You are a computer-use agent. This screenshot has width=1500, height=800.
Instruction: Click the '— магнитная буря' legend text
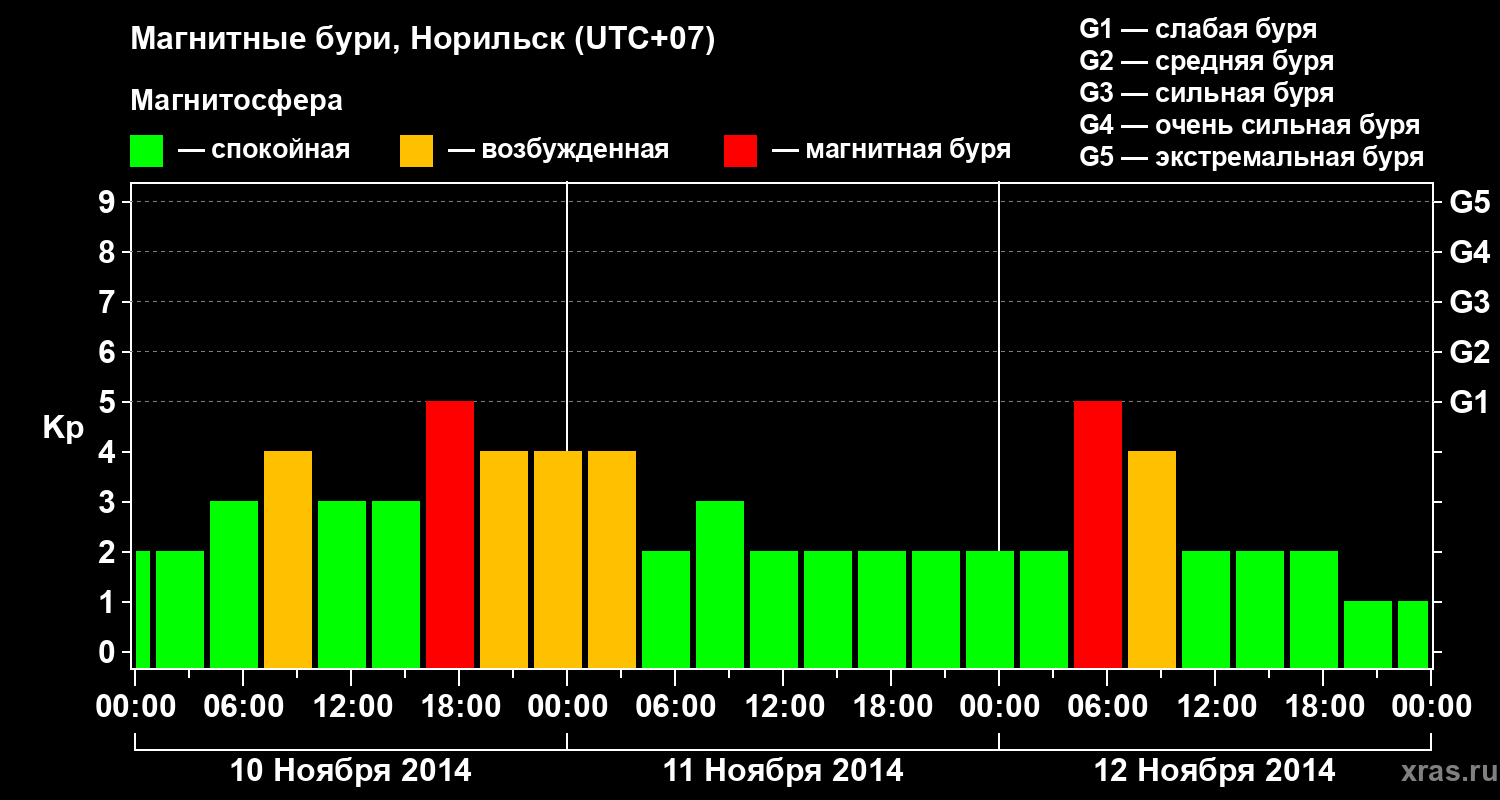click(x=892, y=150)
